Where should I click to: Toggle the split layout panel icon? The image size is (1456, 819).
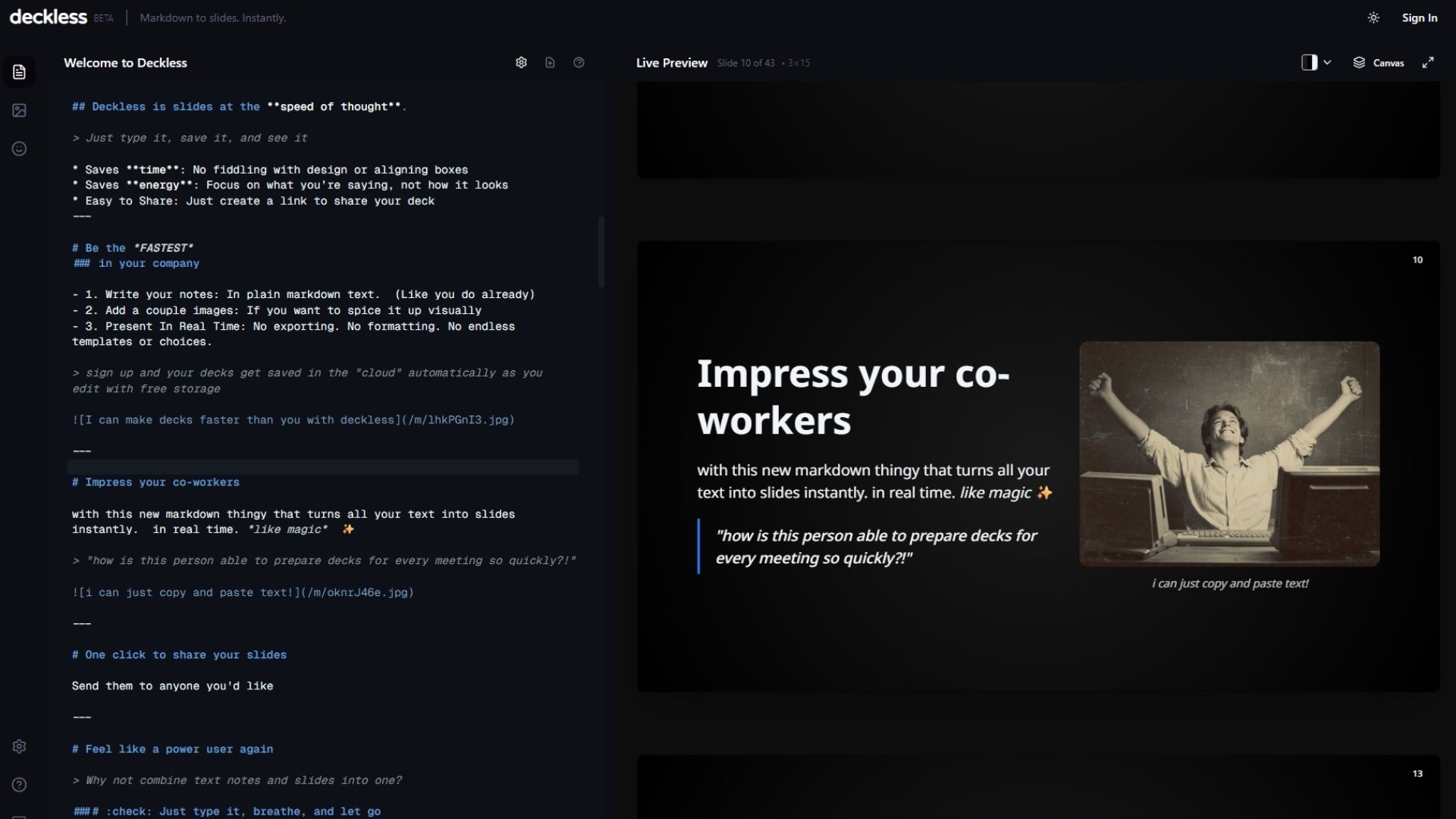[1309, 63]
